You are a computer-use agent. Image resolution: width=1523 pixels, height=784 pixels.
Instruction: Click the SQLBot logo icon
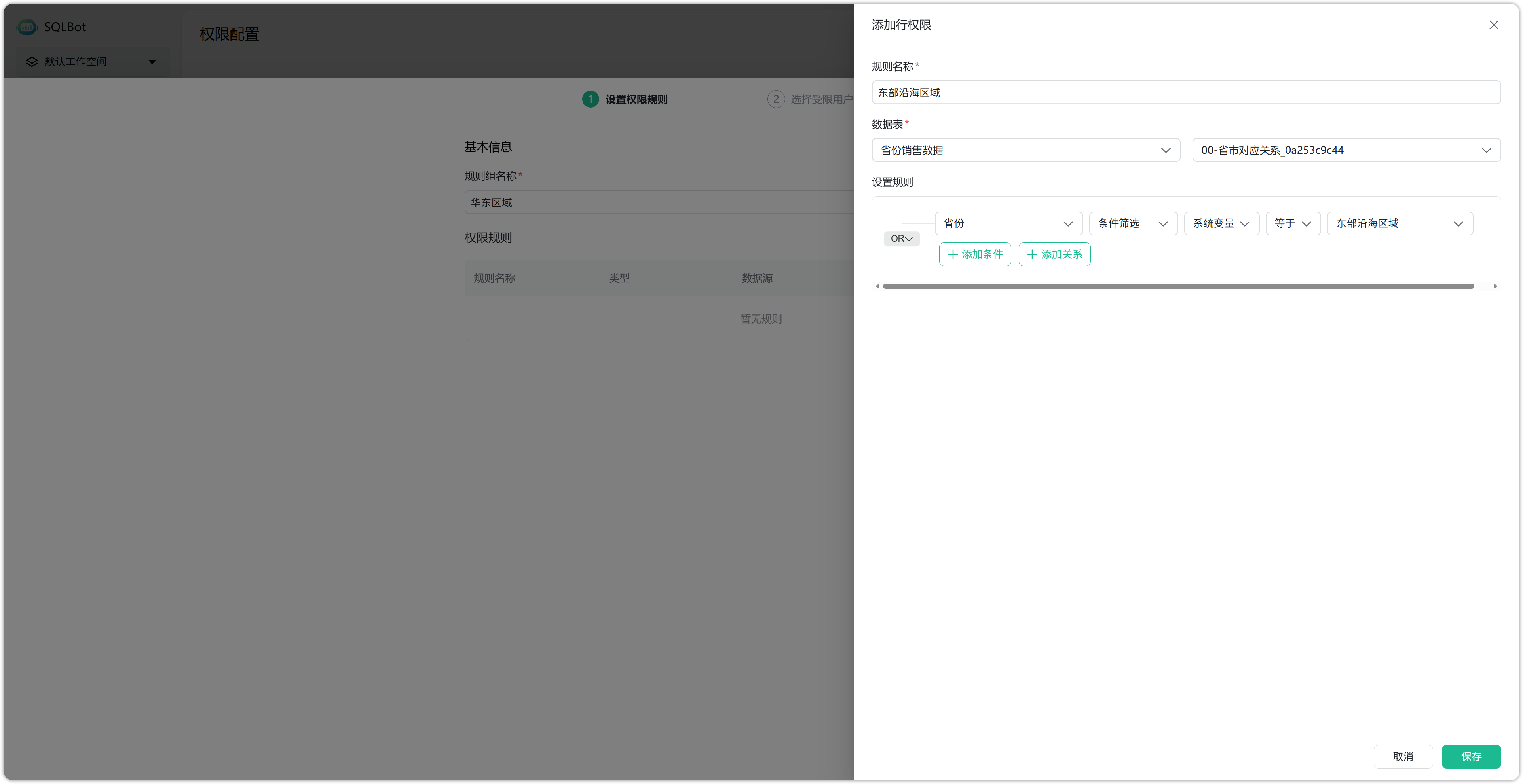click(x=27, y=27)
